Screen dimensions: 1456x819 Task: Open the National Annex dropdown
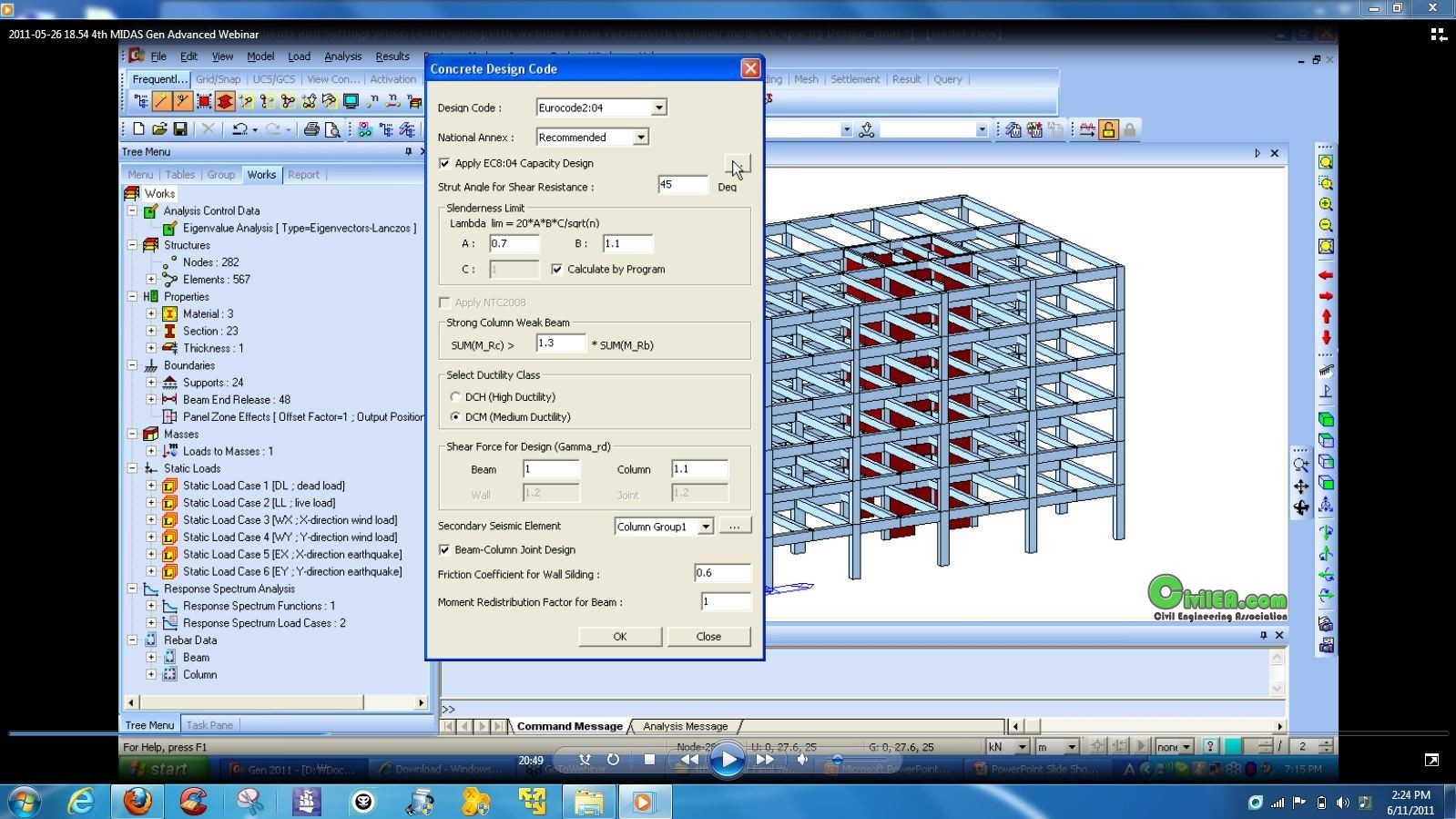click(640, 137)
